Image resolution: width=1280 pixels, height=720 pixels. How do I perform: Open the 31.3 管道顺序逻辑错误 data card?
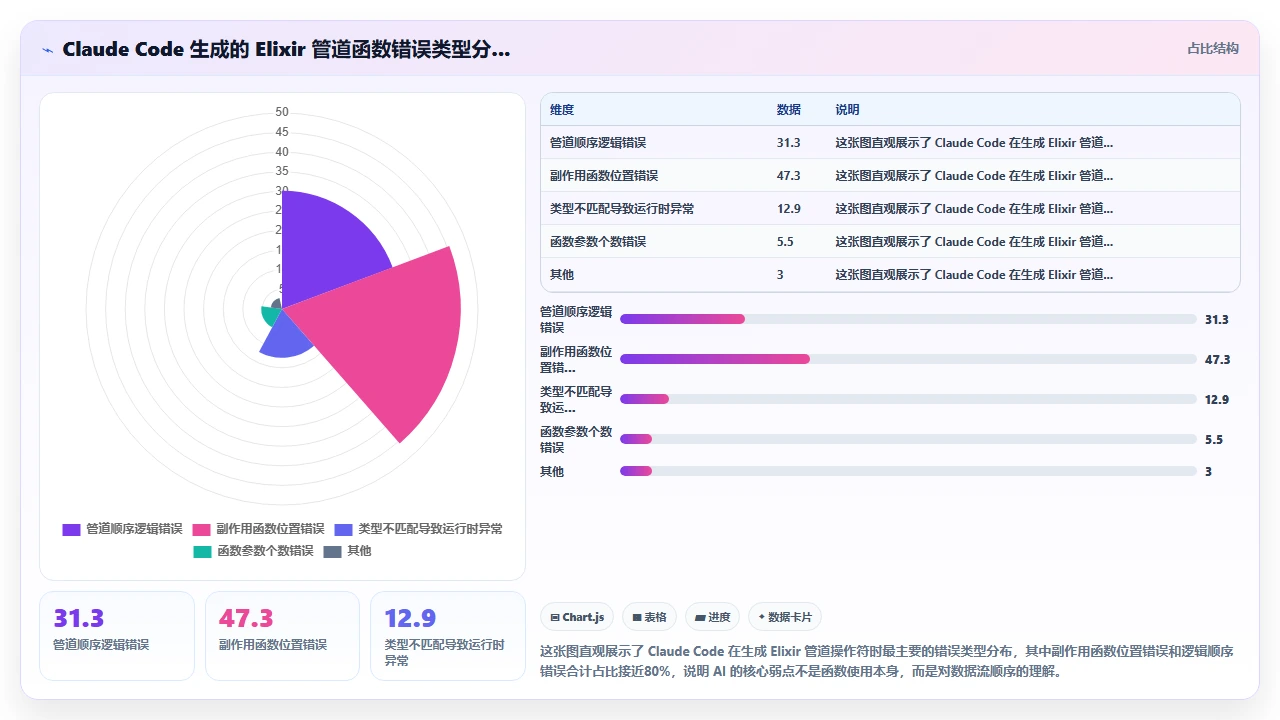[x=117, y=636]
